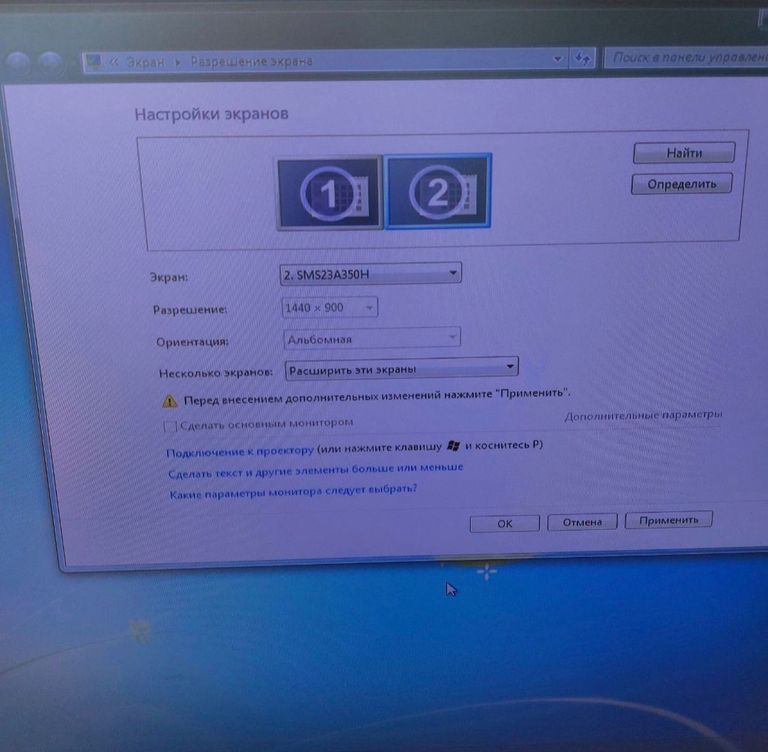
Task: Open the Экран dropdown with SMS23A350H
Action: pyautogui.click(x=370, y=274)
